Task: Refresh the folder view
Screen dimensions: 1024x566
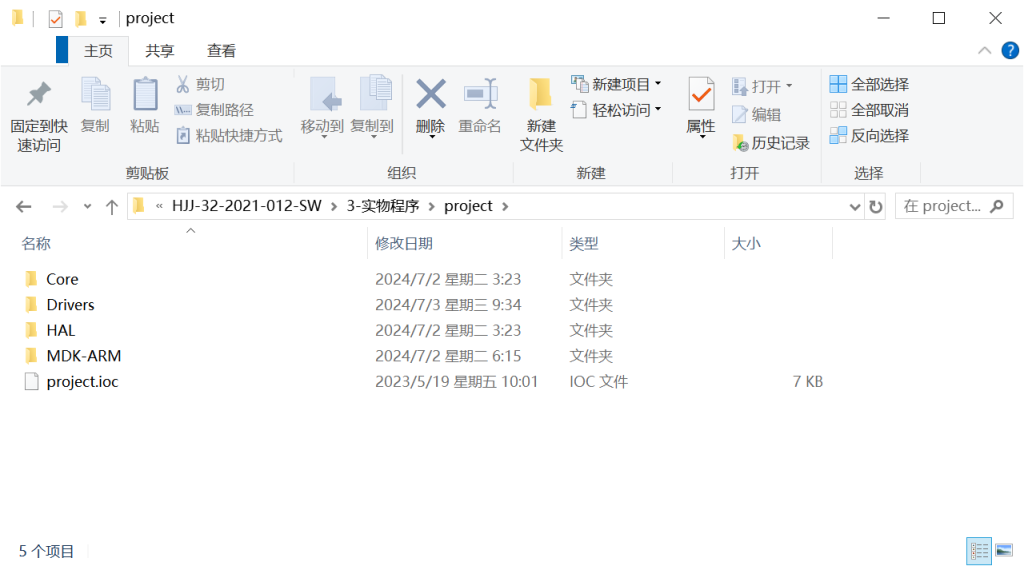Action: point(876,207)
